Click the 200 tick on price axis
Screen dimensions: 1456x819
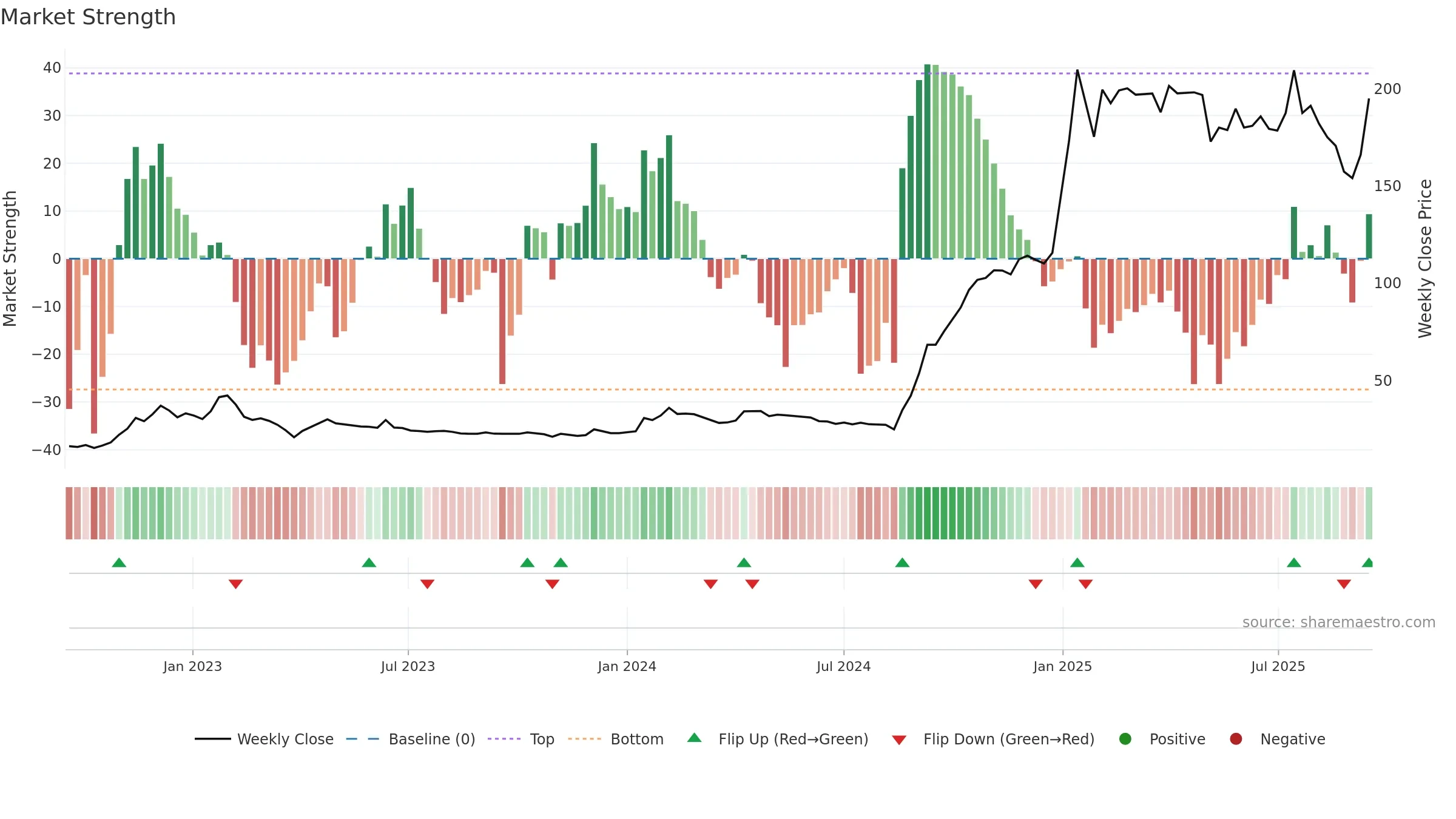coord(1387,89)
